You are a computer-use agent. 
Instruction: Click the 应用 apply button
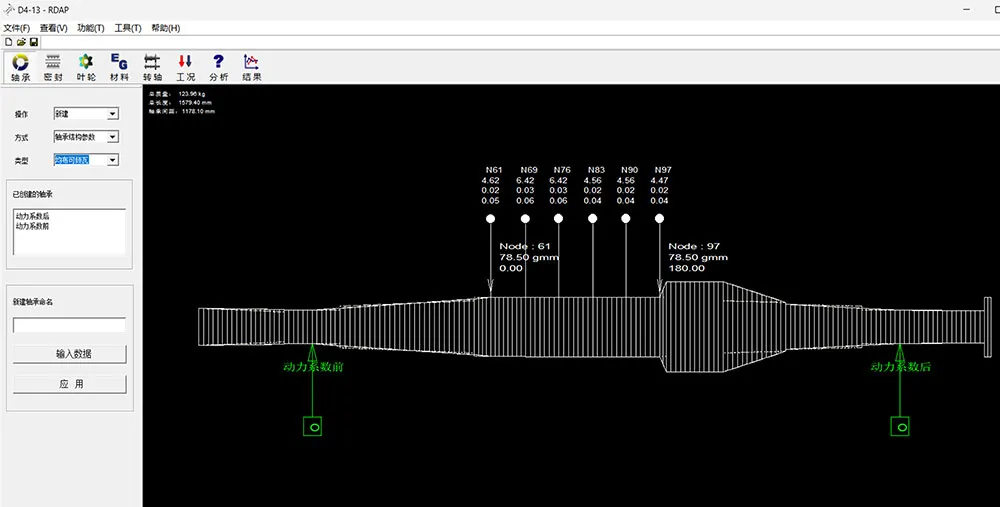click(70, 385)
